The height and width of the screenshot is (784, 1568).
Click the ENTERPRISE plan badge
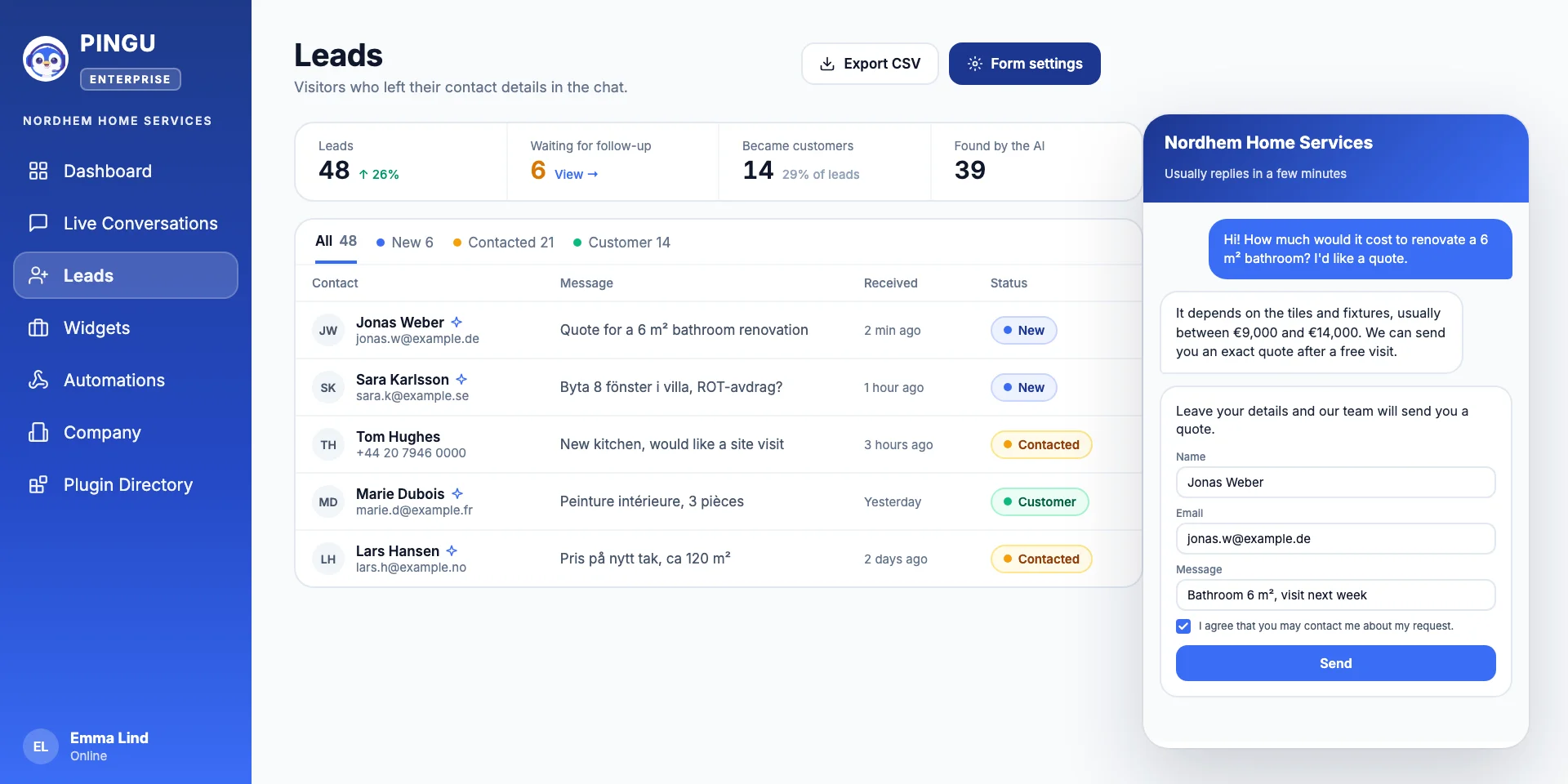pyautogui.click(x=131, y=79)
